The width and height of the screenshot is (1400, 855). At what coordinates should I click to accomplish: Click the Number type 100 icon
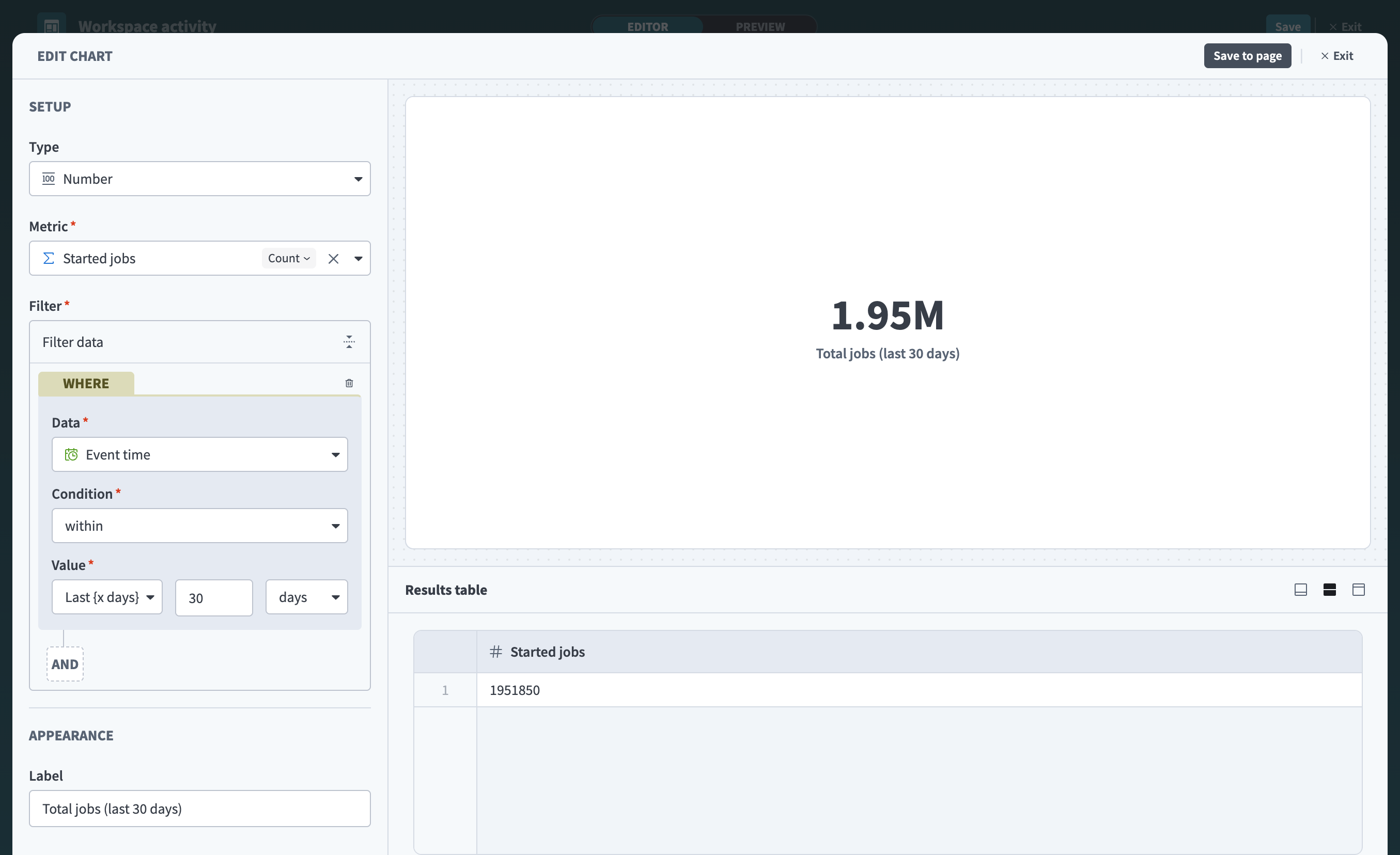pos(49,179)
